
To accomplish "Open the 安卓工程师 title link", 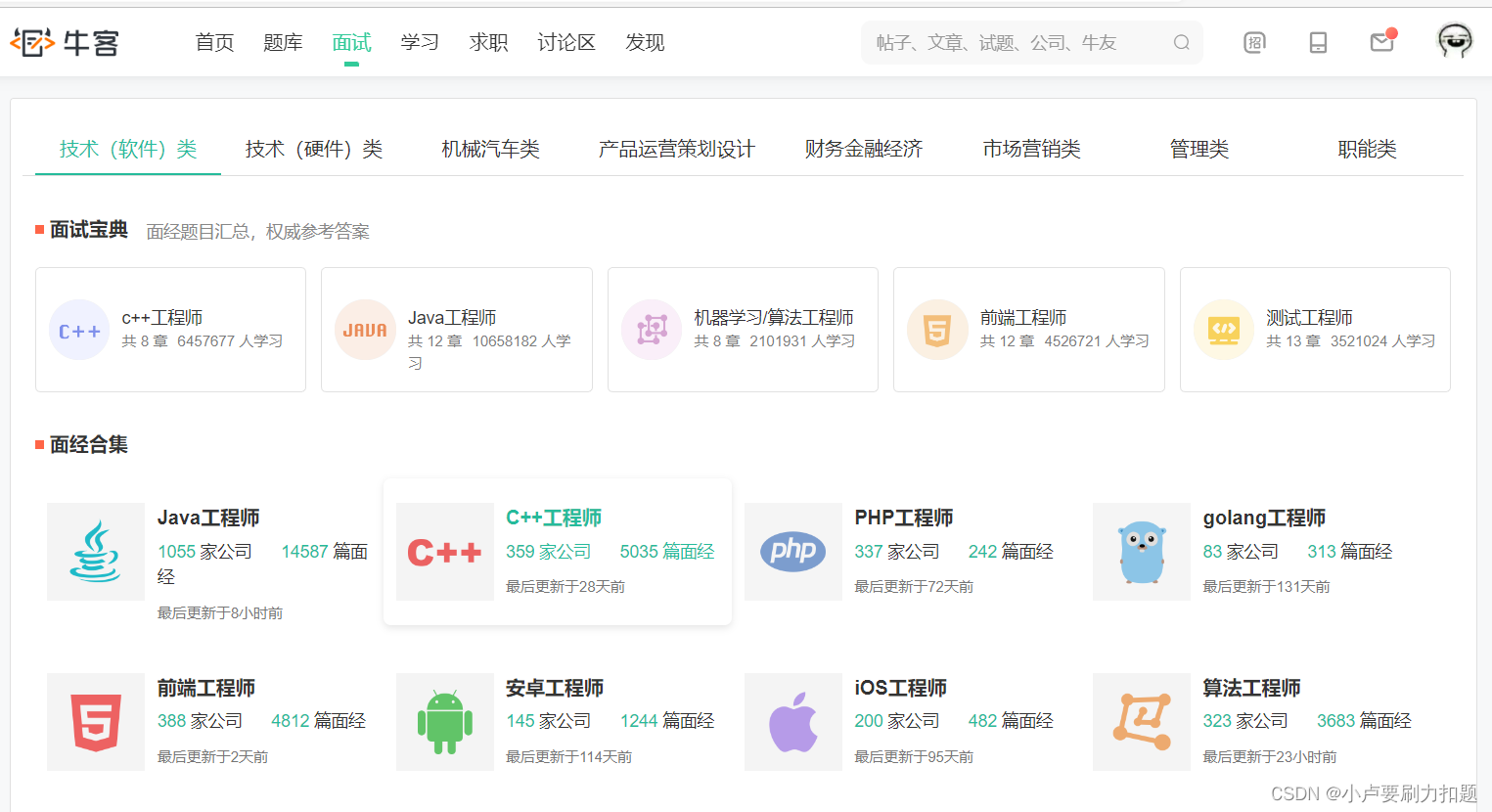I will coord(555,688).
